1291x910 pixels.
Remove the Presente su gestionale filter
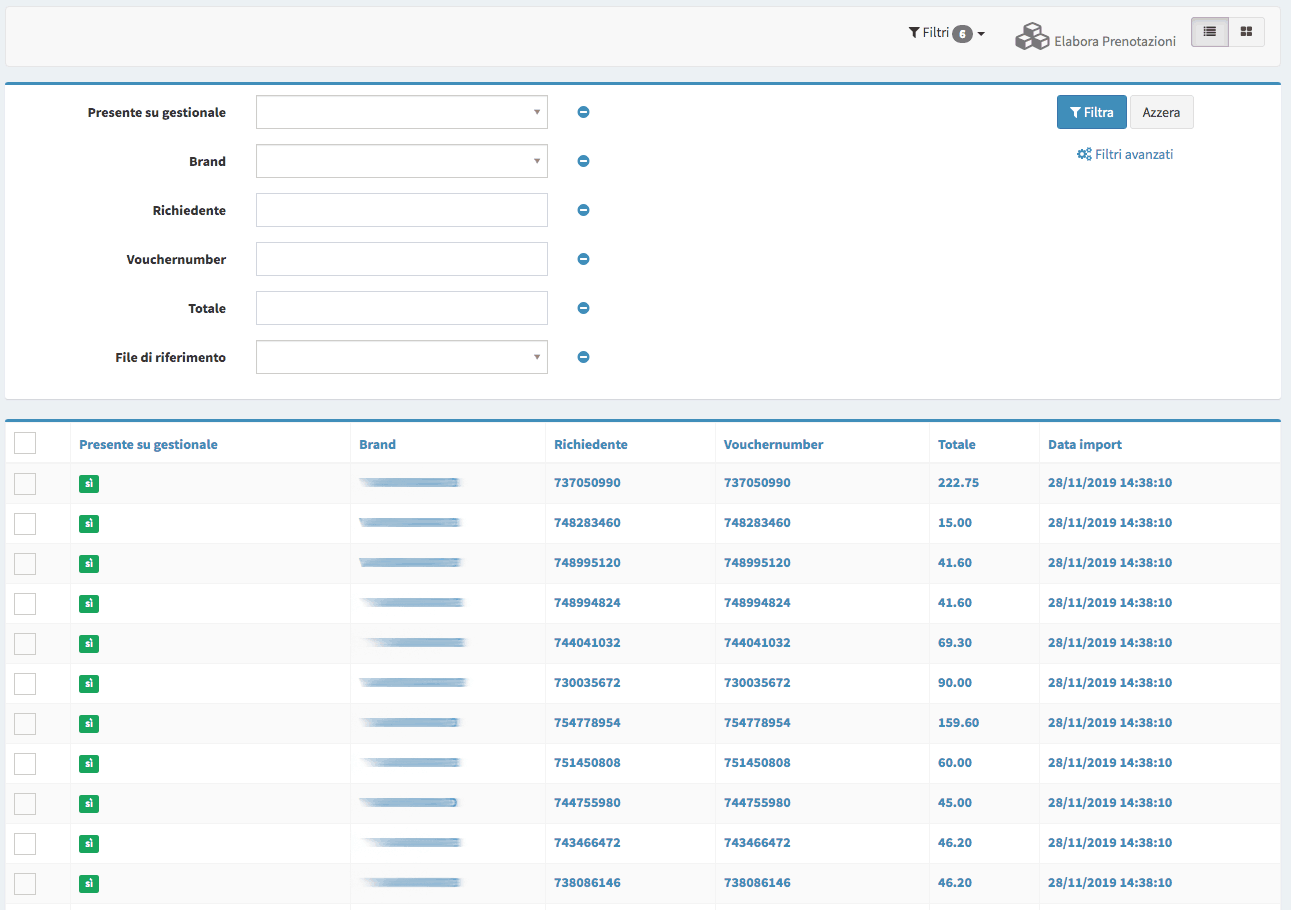point(583,112)
